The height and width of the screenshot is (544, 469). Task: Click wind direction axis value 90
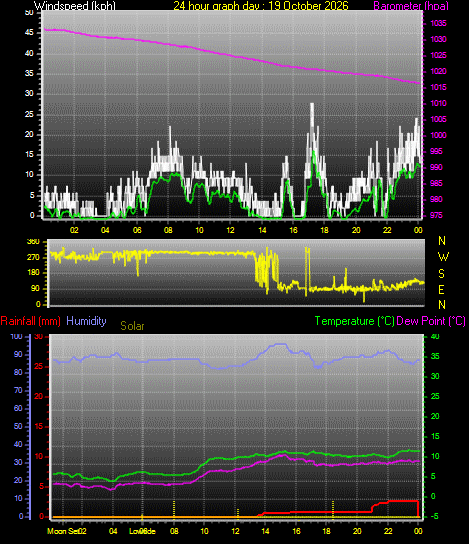[x=35, y=289]
